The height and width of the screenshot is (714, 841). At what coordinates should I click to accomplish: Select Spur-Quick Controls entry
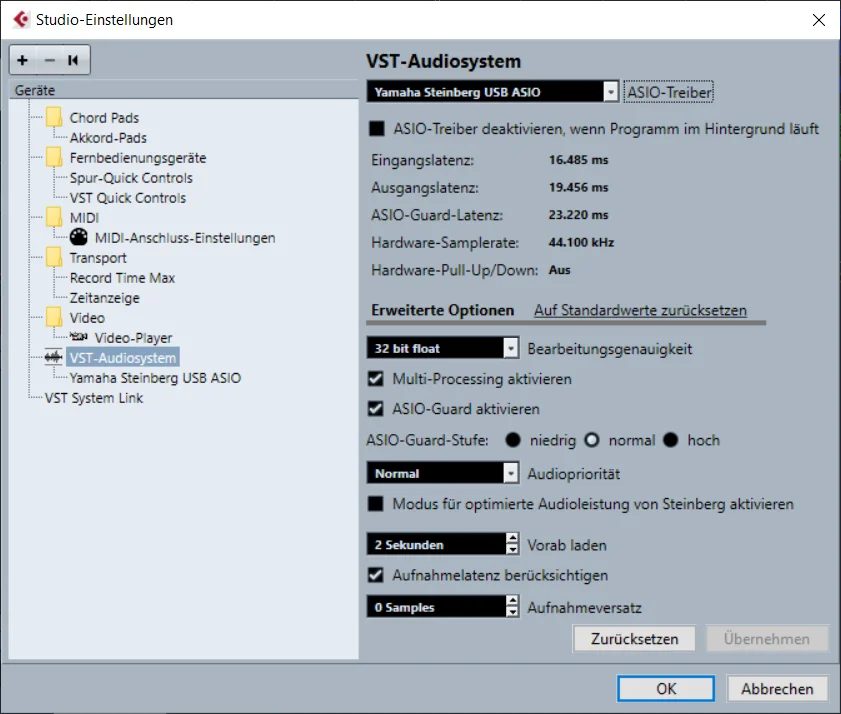(x=131, y=178)
